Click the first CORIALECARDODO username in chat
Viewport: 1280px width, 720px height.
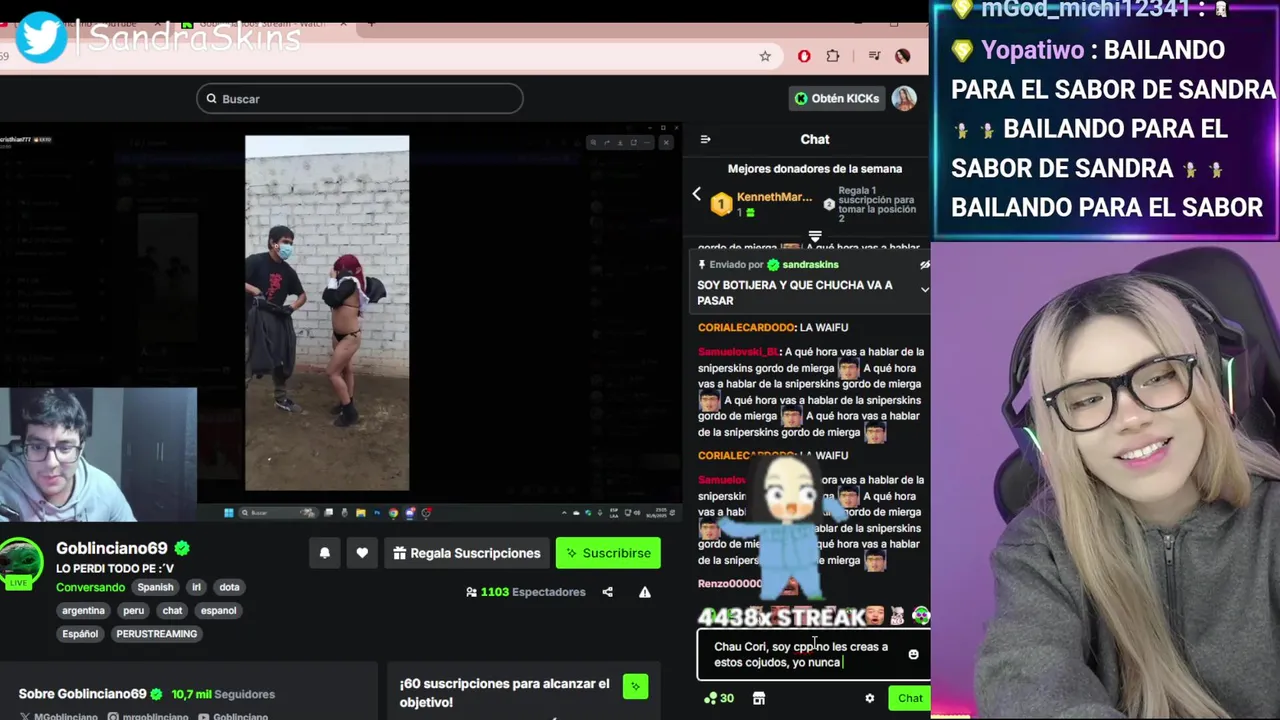(x=746, y=327)
